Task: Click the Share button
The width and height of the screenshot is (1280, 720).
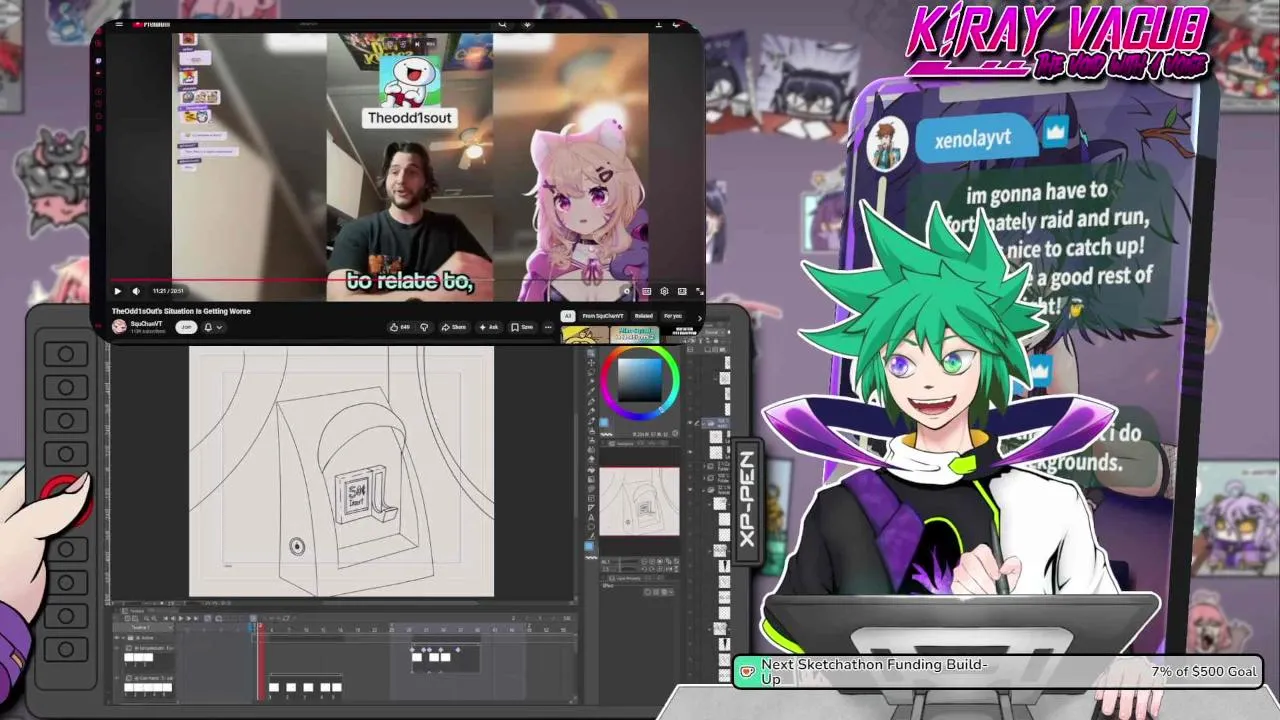Action: (454, 327)
